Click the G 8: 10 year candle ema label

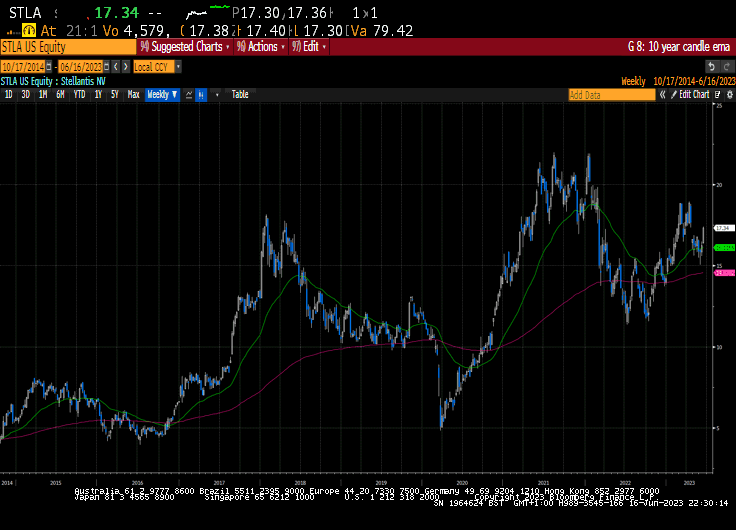point(679,46)
